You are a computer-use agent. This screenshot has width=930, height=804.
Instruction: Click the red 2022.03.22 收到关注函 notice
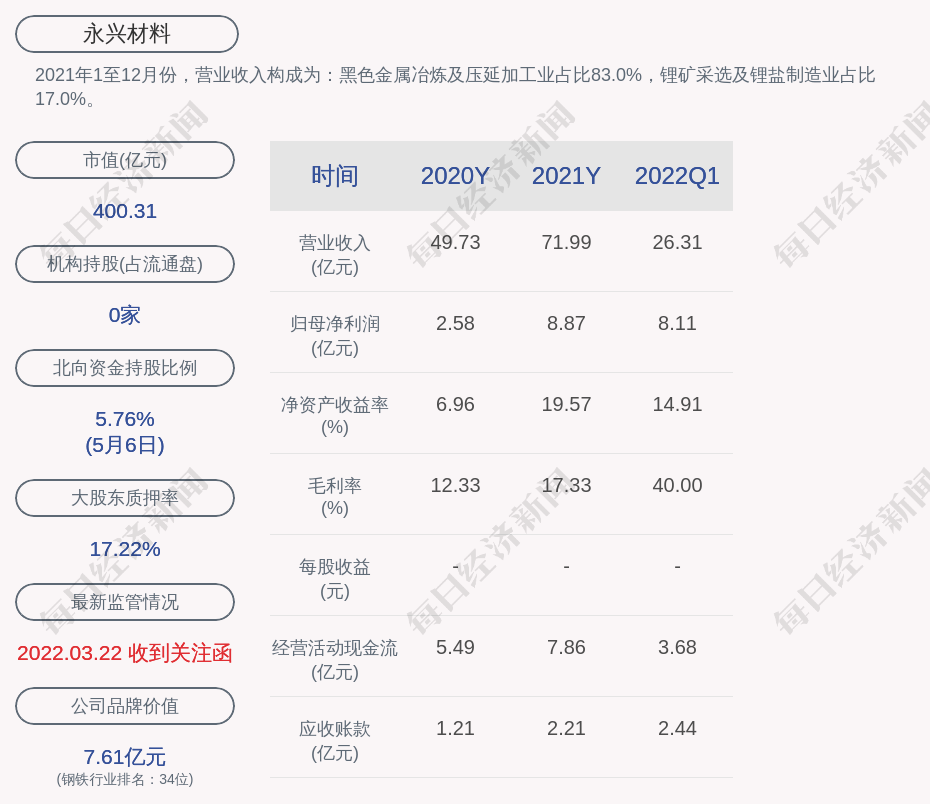click(125, 653)
